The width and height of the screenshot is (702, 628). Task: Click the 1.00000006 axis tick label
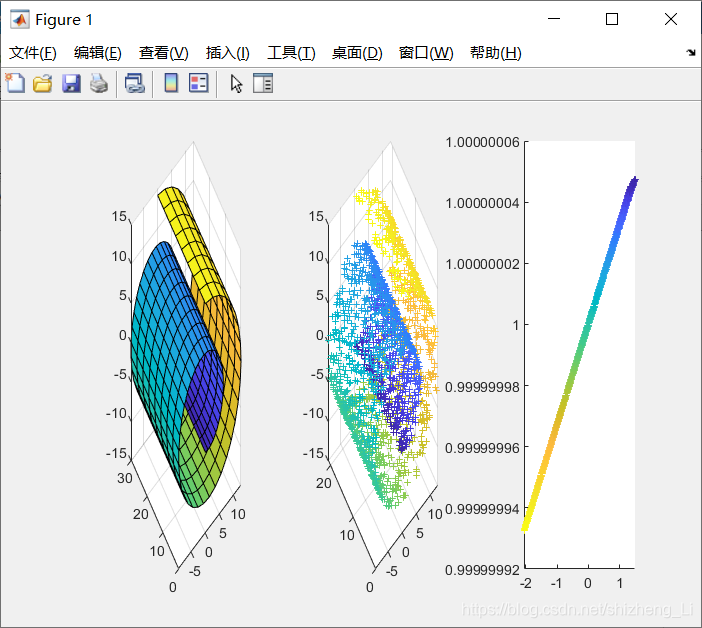click(x=482, y=142)
